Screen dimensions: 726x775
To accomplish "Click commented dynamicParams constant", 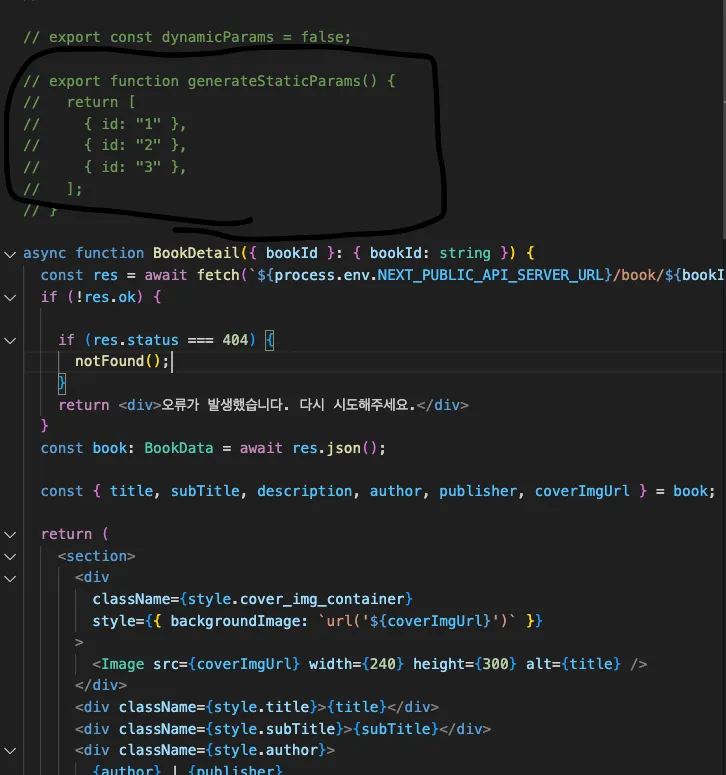I will tap(217, 37).
